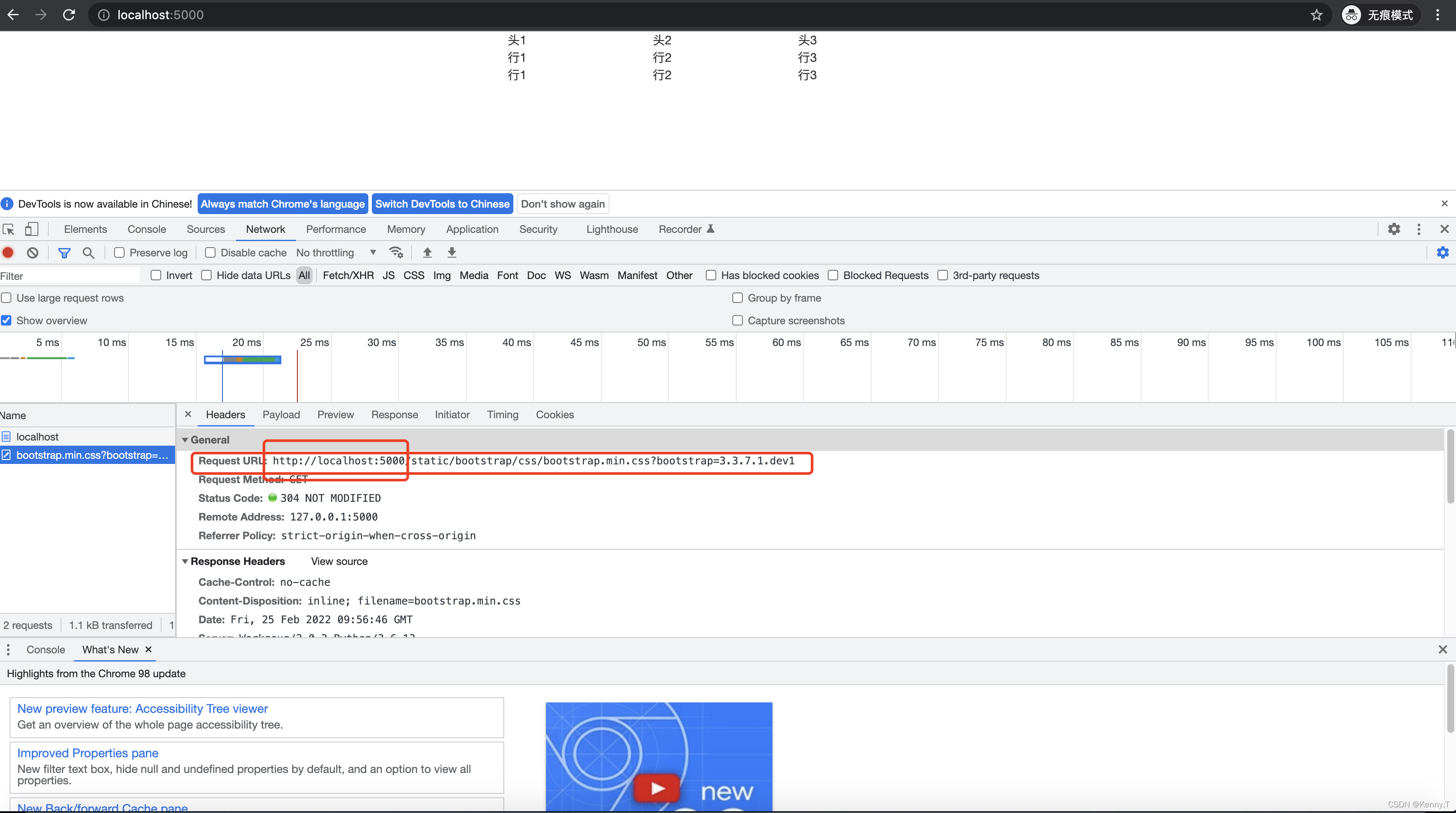The width and height of the screenshot is (1456, 813).
Task: Toggle the device toolbar icon
Action: coord(32,229)
